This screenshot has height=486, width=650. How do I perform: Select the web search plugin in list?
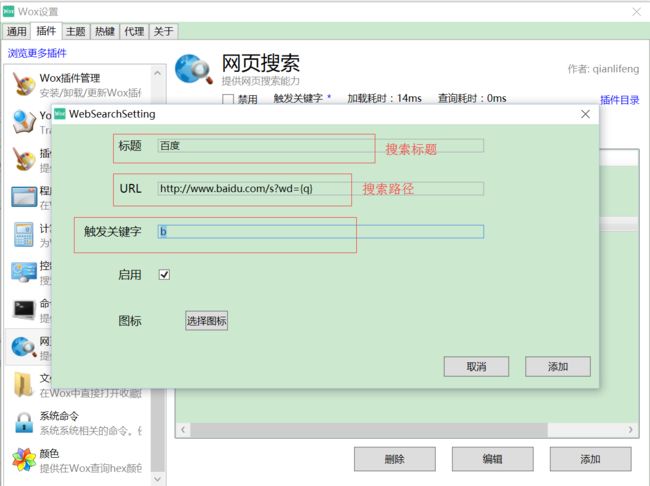click(x=27, y=347)
